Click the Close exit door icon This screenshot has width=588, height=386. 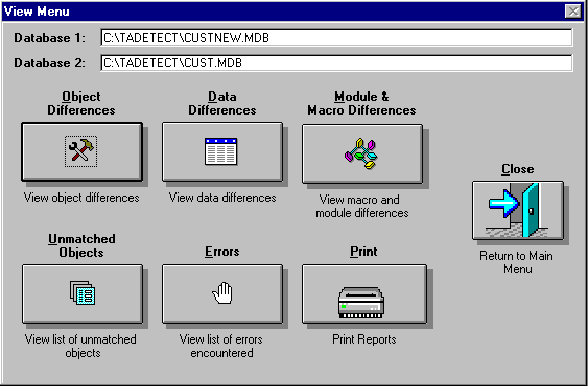point(518,210)
